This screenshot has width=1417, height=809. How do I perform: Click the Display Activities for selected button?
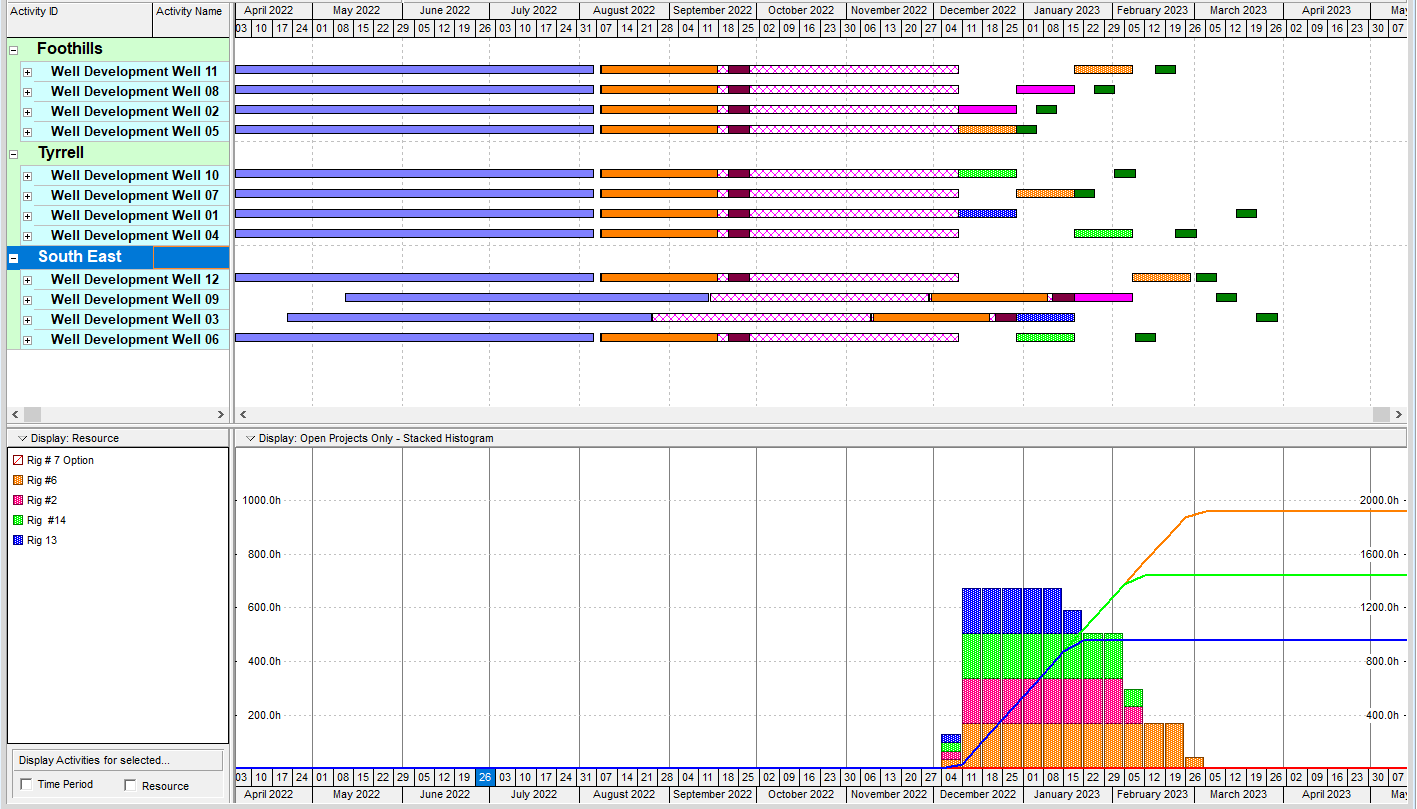point(115,760)
